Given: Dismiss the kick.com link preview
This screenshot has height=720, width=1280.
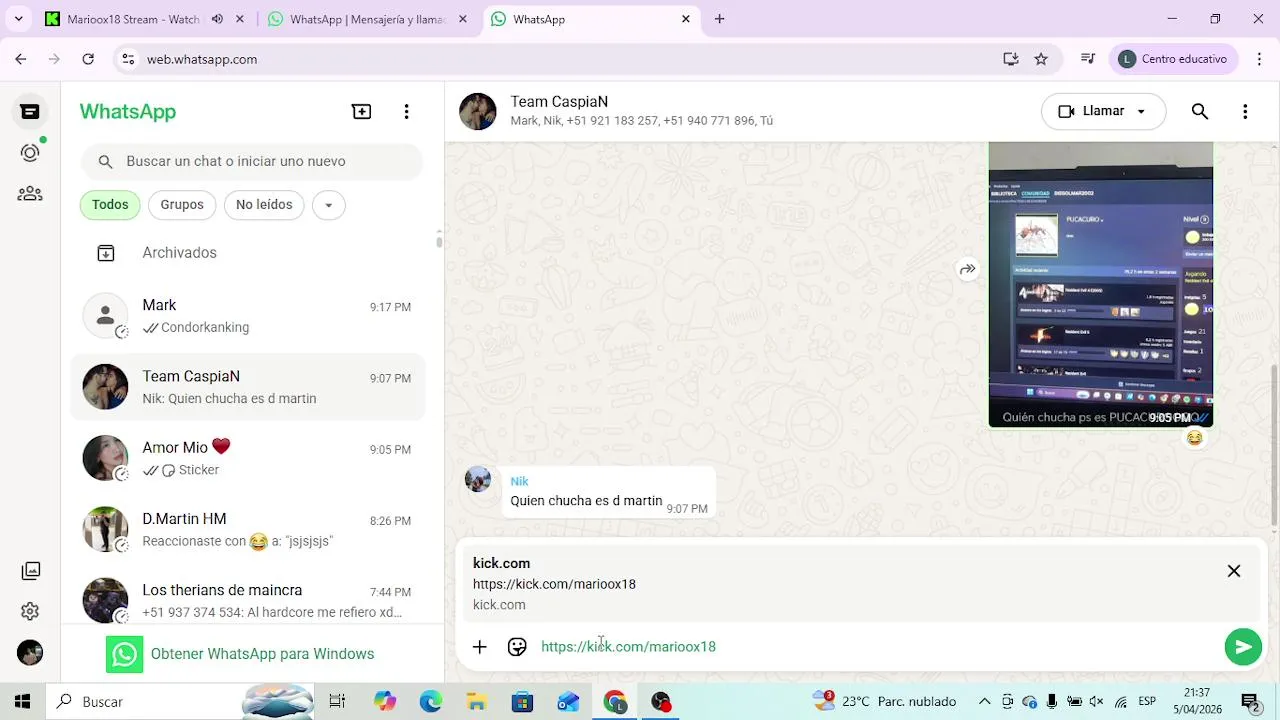Looking at the screenshot, I should (x=1234, y=571).
